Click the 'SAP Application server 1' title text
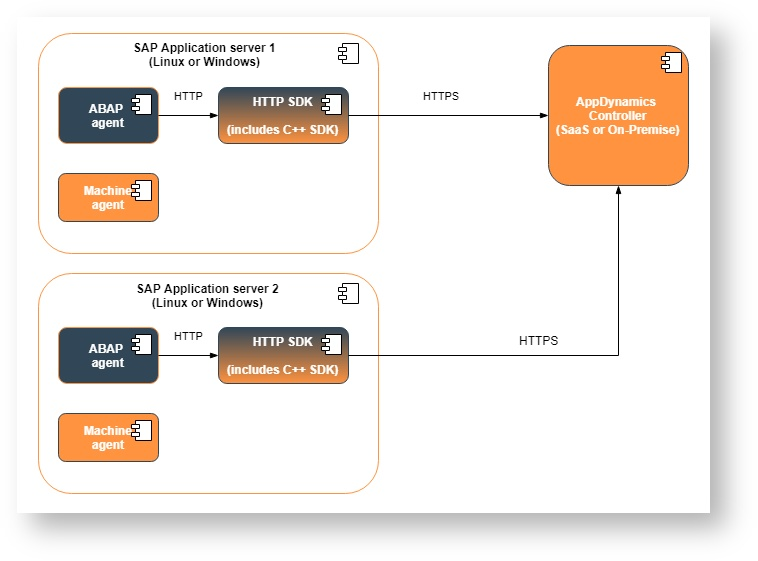The image size is (758, 561). pyautogui.click(x=204, y=47)
